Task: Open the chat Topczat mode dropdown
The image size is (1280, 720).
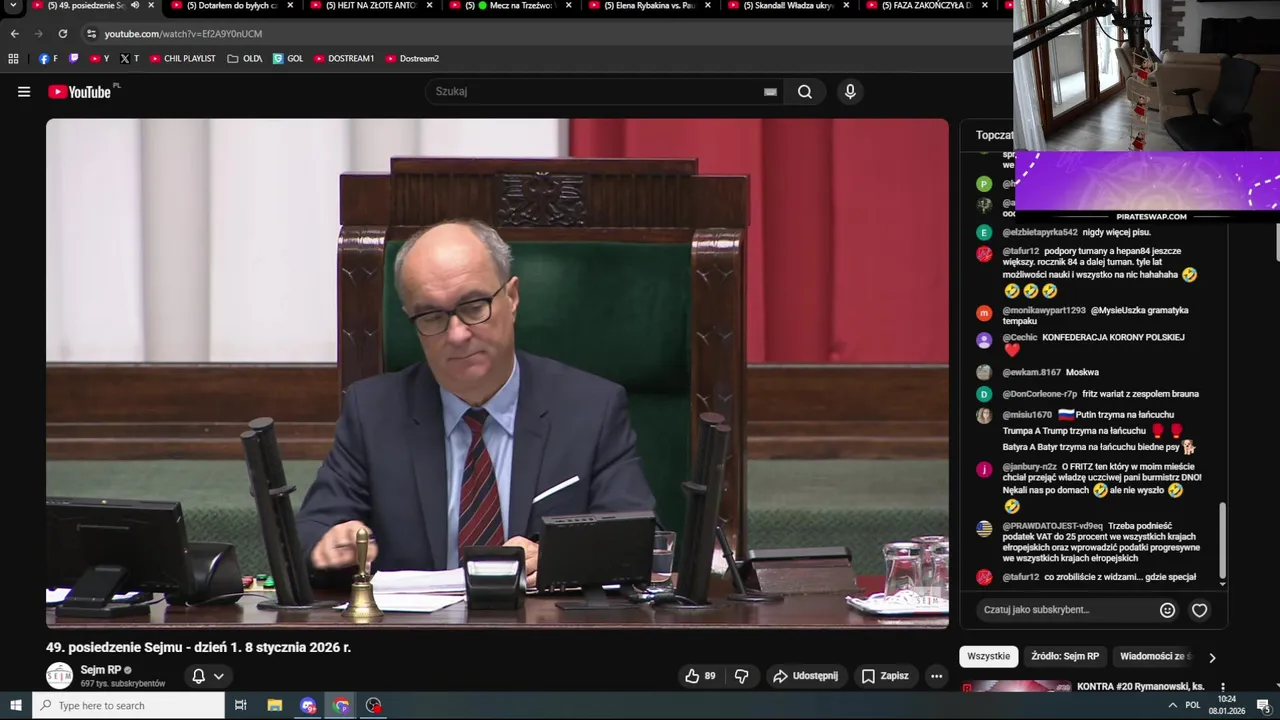Action: [x=995, y=135]
